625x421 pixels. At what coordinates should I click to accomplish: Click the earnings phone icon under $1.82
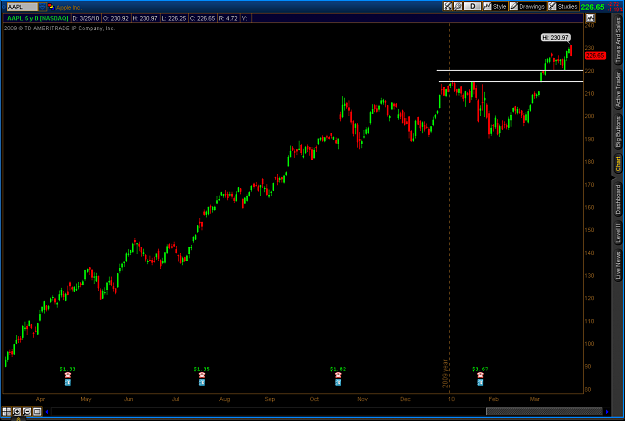(x=338, y=375)
